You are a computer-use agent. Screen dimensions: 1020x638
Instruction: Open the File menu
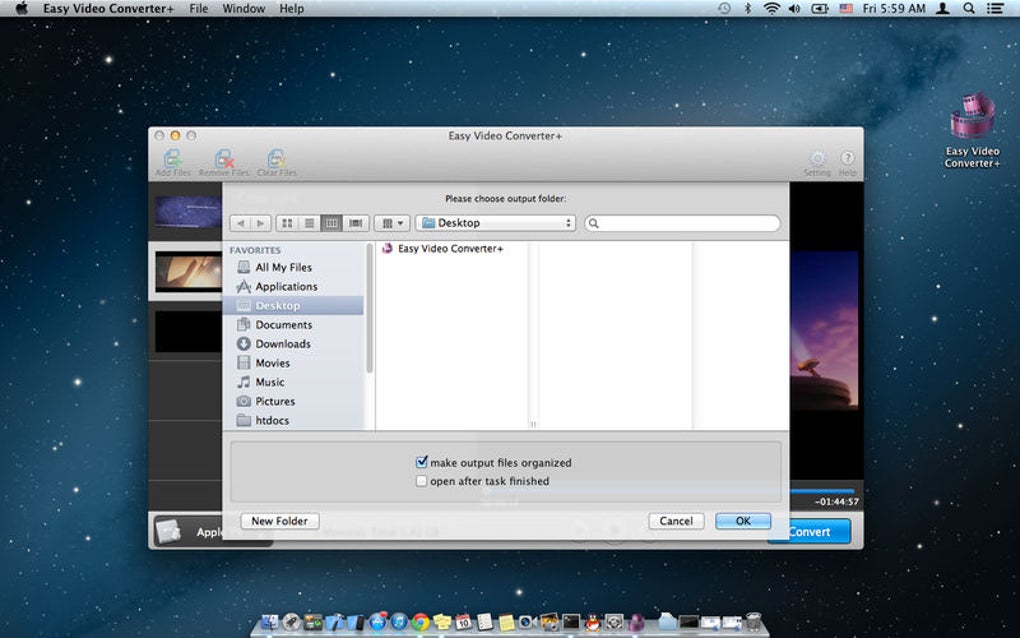click(x=199, y=9)
